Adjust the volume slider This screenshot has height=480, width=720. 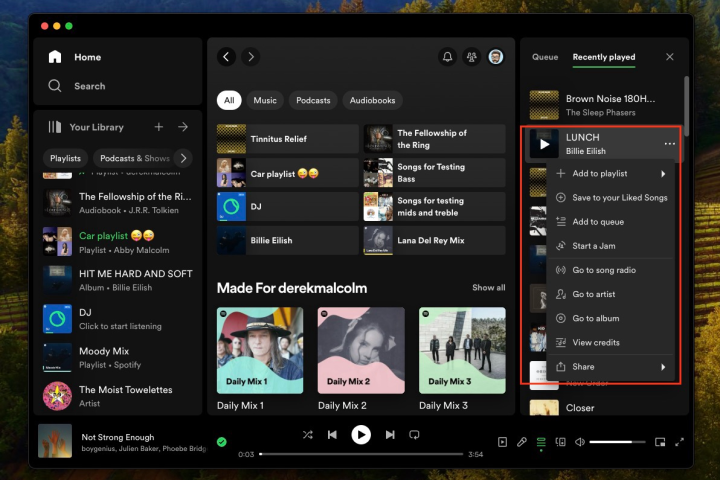(x=617, y=442)
